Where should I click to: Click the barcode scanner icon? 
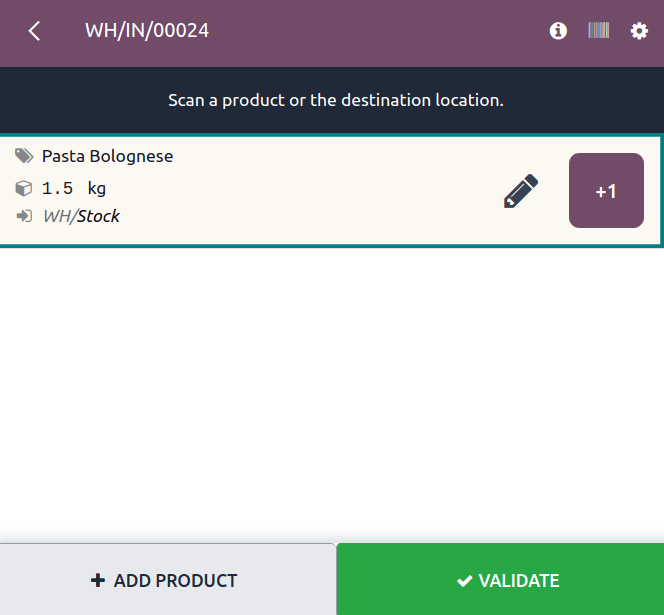coord(598,31)
